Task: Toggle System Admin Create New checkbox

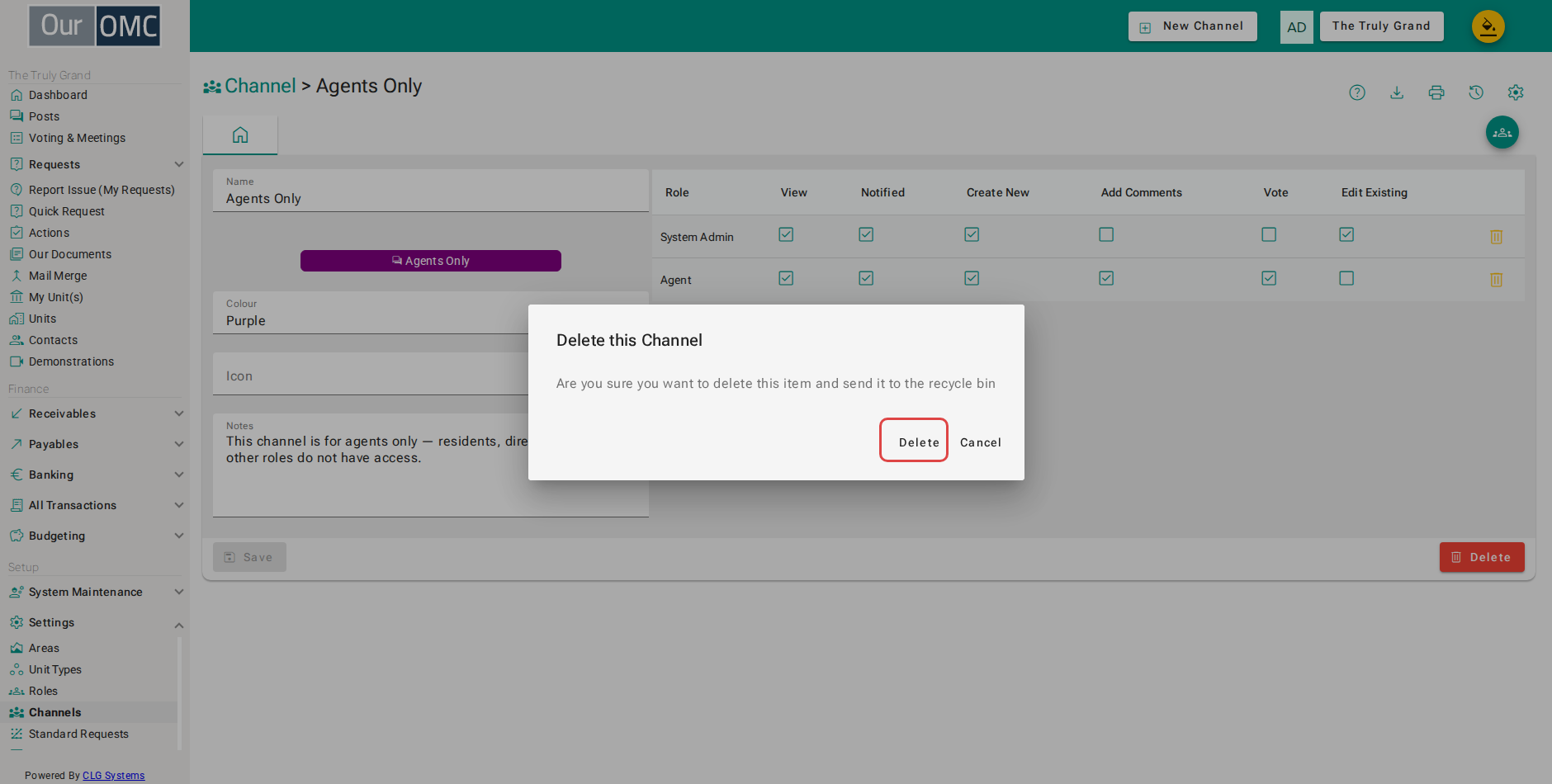Action: click(x=972, y=234)
